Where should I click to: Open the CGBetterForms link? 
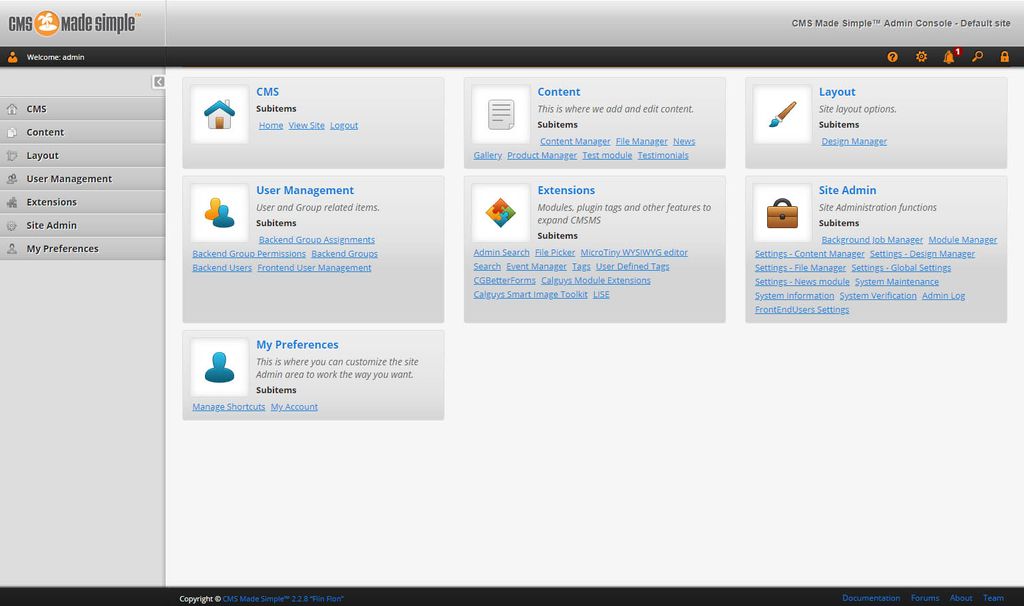click(x=504, y=281)
